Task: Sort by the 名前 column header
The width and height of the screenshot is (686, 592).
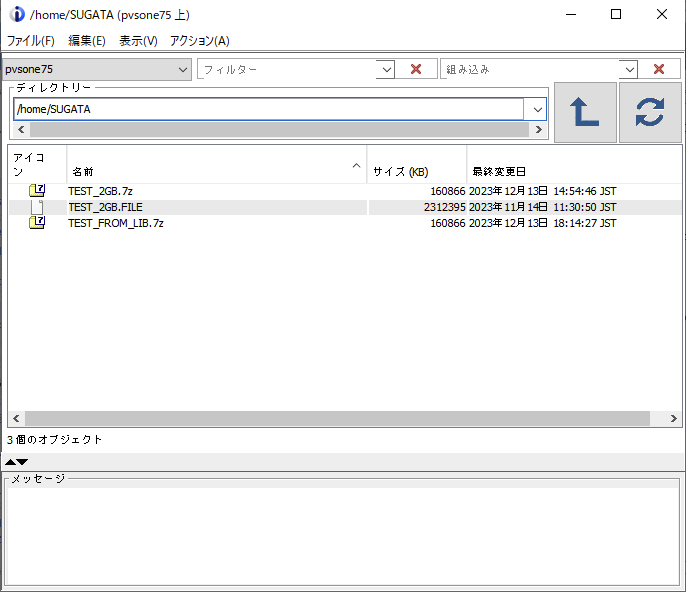Action: [x=217, y=165]
